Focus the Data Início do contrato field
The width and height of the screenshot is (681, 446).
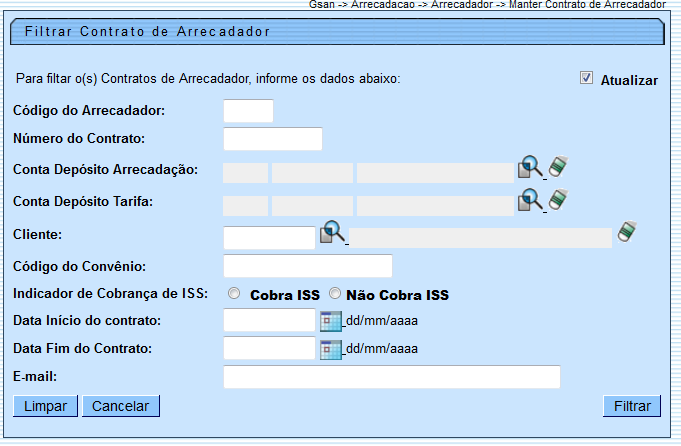click(269, 320)
